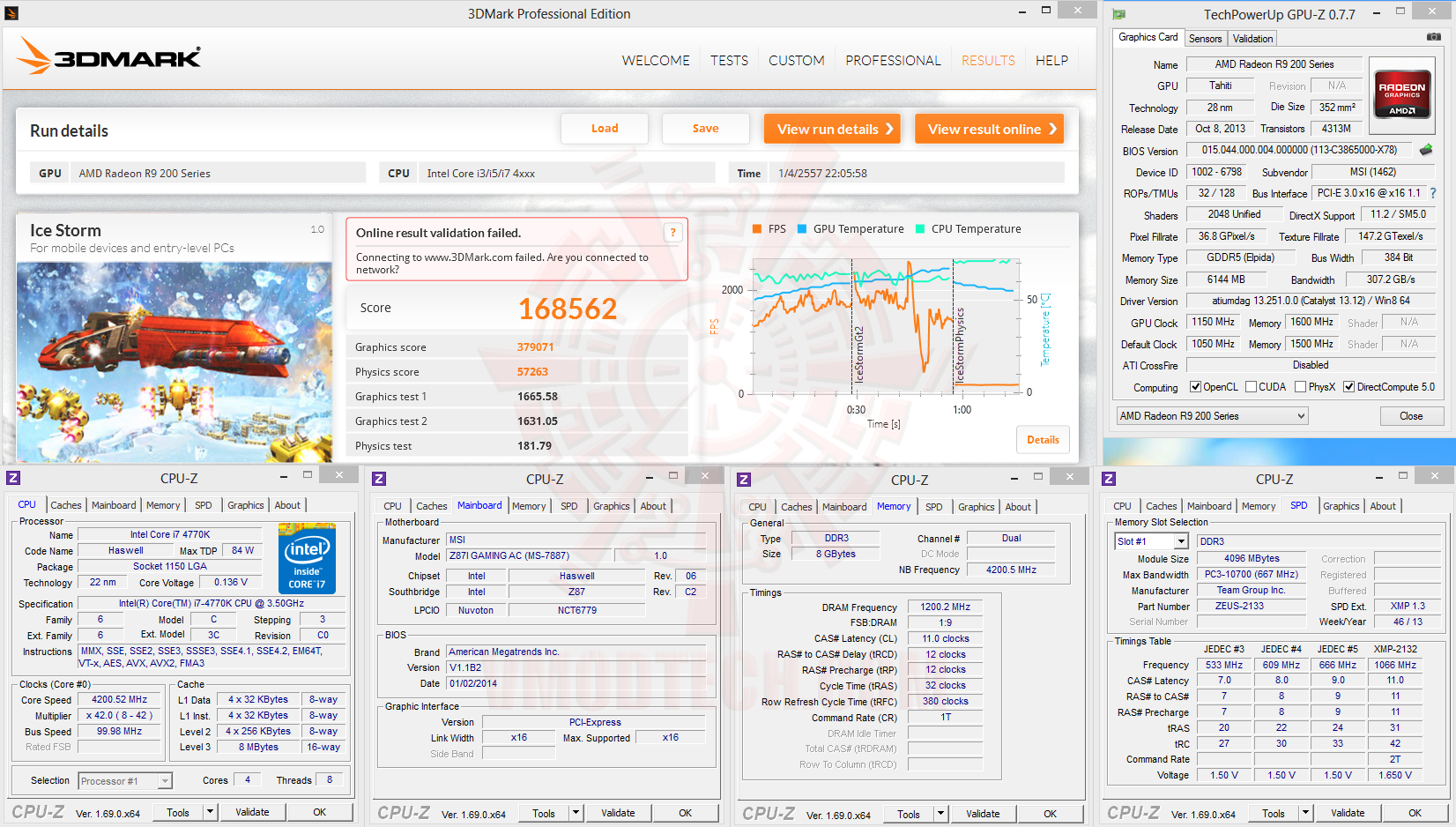The height and width of the screenshot is (827, 1456).
Task: Click the RESULTS tab in 3DMark
Action: point(988,61)
